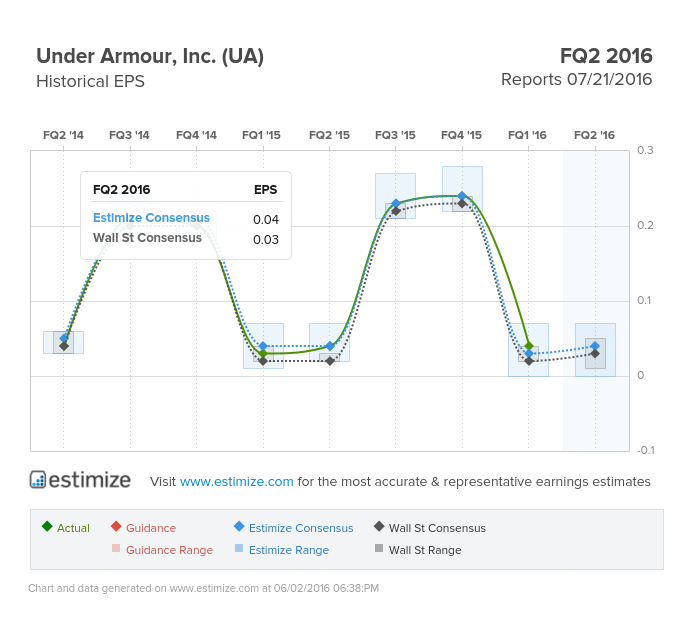685x620 pixels.
Task: Click FQ2 '15 gray Wall St data point
Action: pyautogui.click(x=330, y=361)
